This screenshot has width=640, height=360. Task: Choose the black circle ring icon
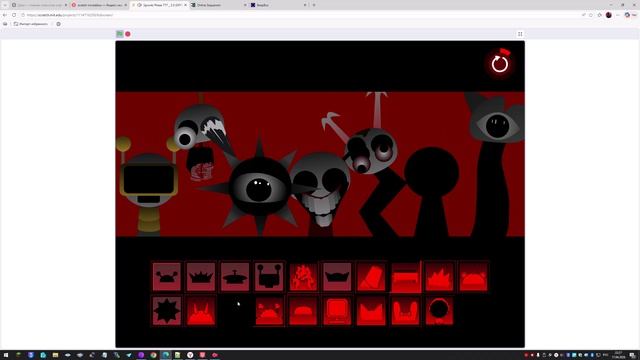point(439,311)
